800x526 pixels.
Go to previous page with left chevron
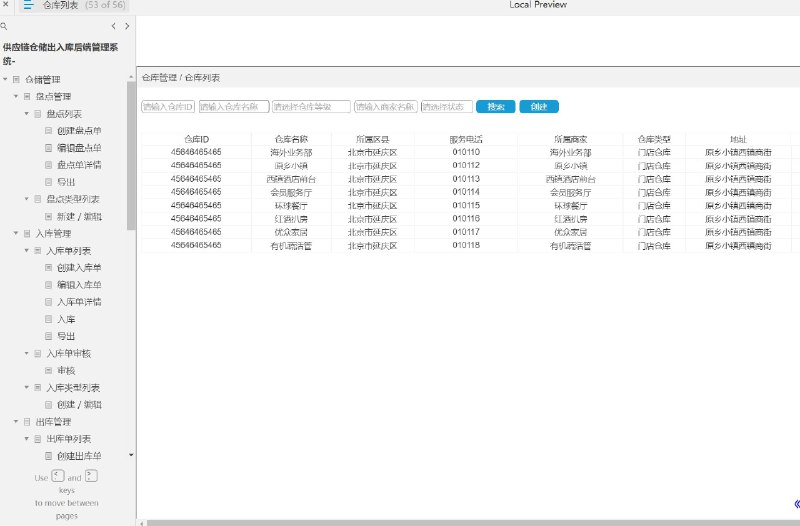click(x=113, y=26)
